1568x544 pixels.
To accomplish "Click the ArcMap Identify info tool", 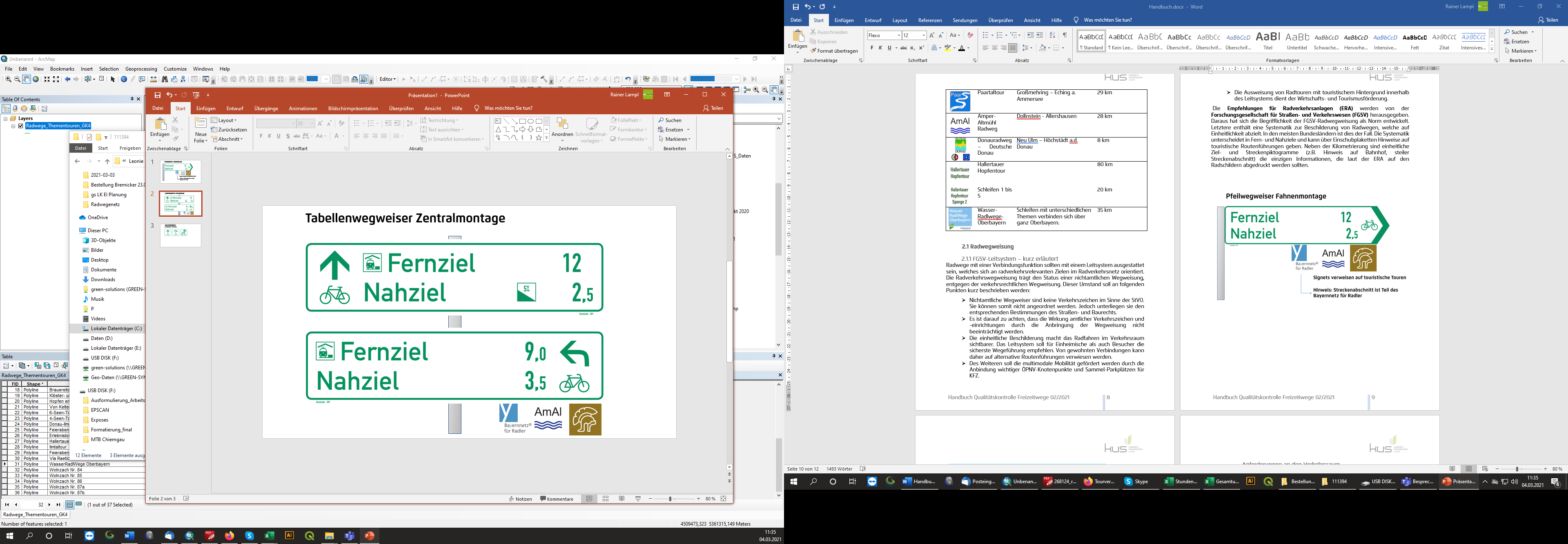I will tap(124, 79).
